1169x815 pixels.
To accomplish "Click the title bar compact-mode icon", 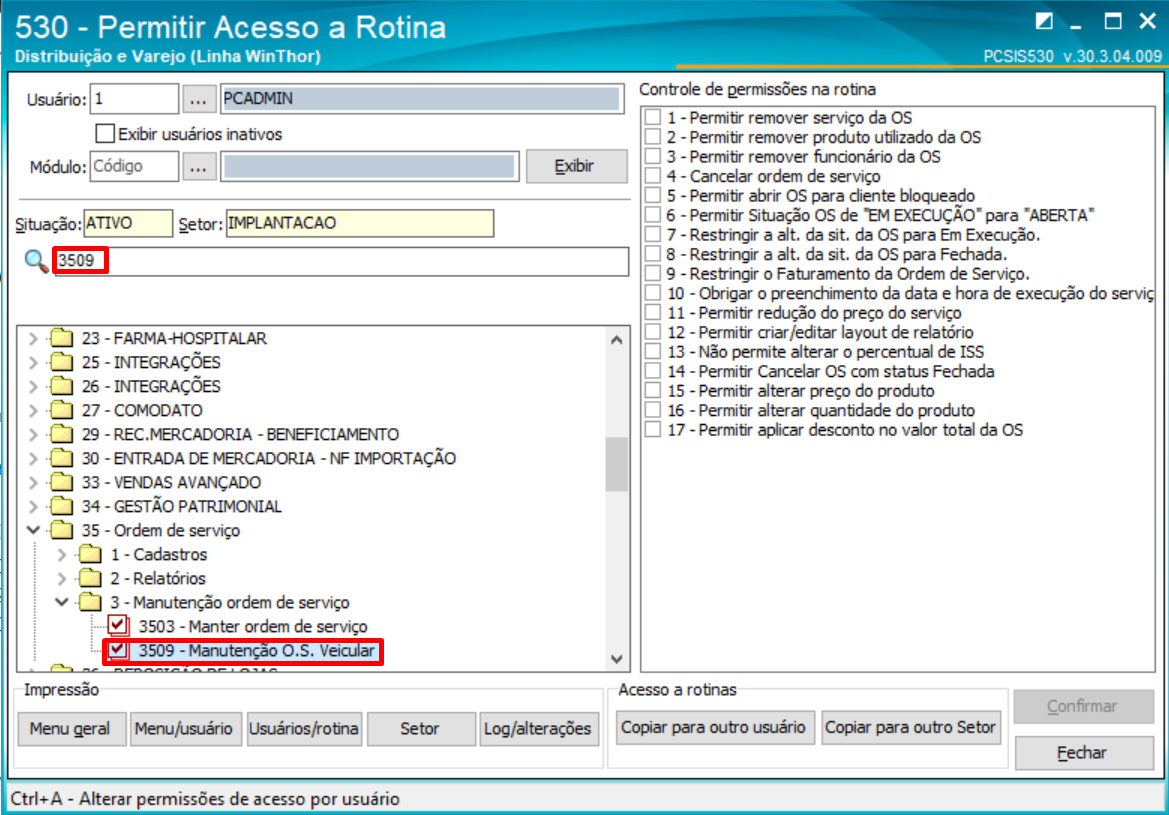I will [1044, 21].
